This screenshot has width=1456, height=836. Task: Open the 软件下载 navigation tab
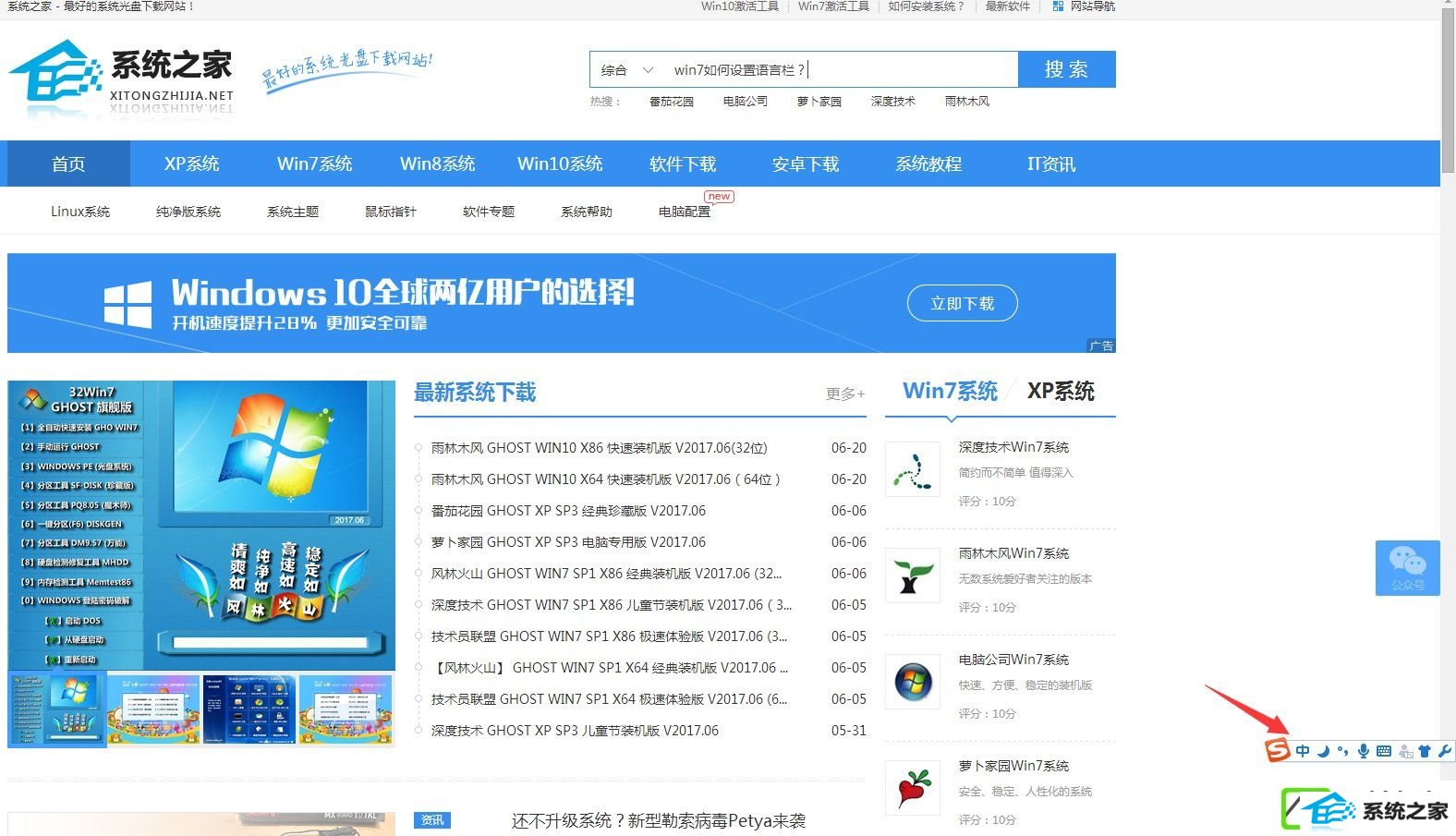pos(683,164)
